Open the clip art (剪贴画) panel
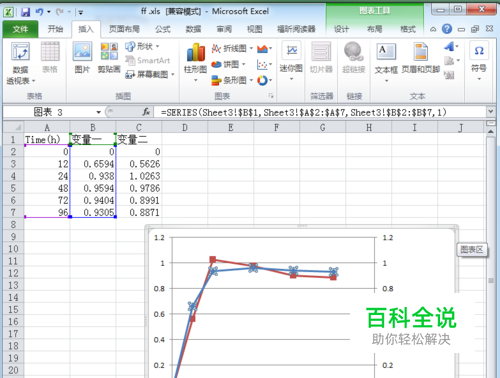The height and width of the screenshot is (378, 500). 109,57
